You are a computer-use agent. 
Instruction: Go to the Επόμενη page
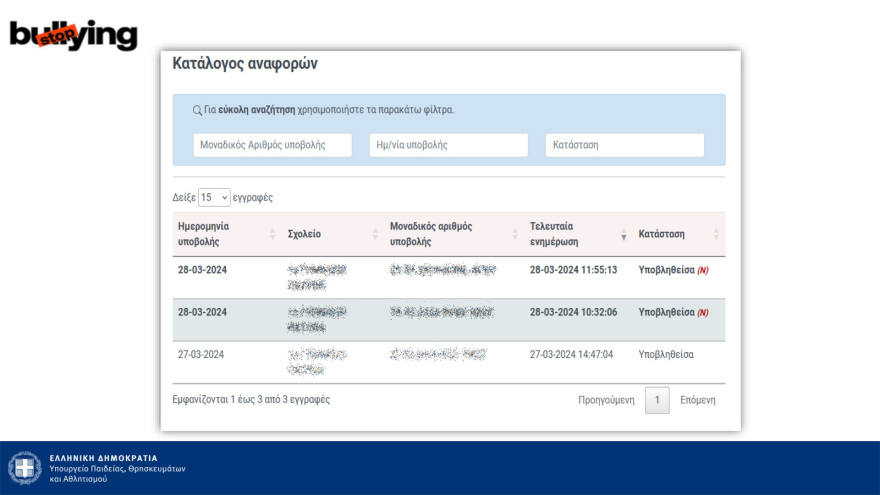click(697, 400)
